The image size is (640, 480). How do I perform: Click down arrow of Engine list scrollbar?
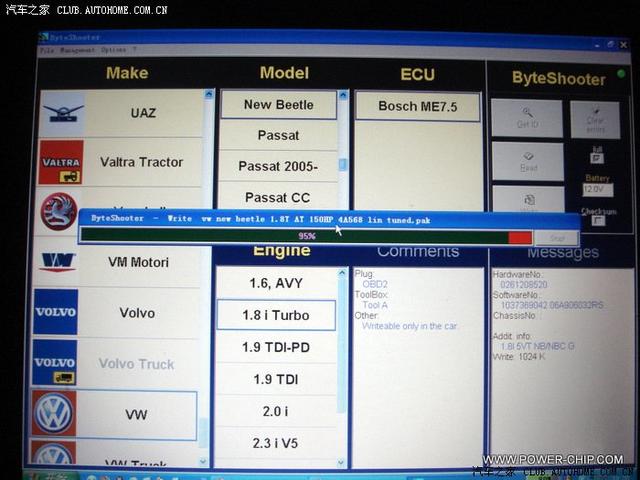coord(341,462)
